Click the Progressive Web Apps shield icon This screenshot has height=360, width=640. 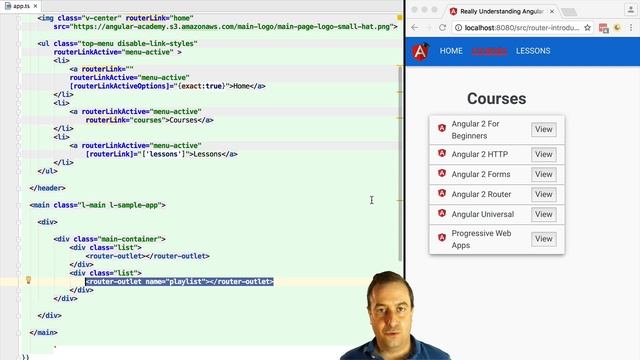442,237
